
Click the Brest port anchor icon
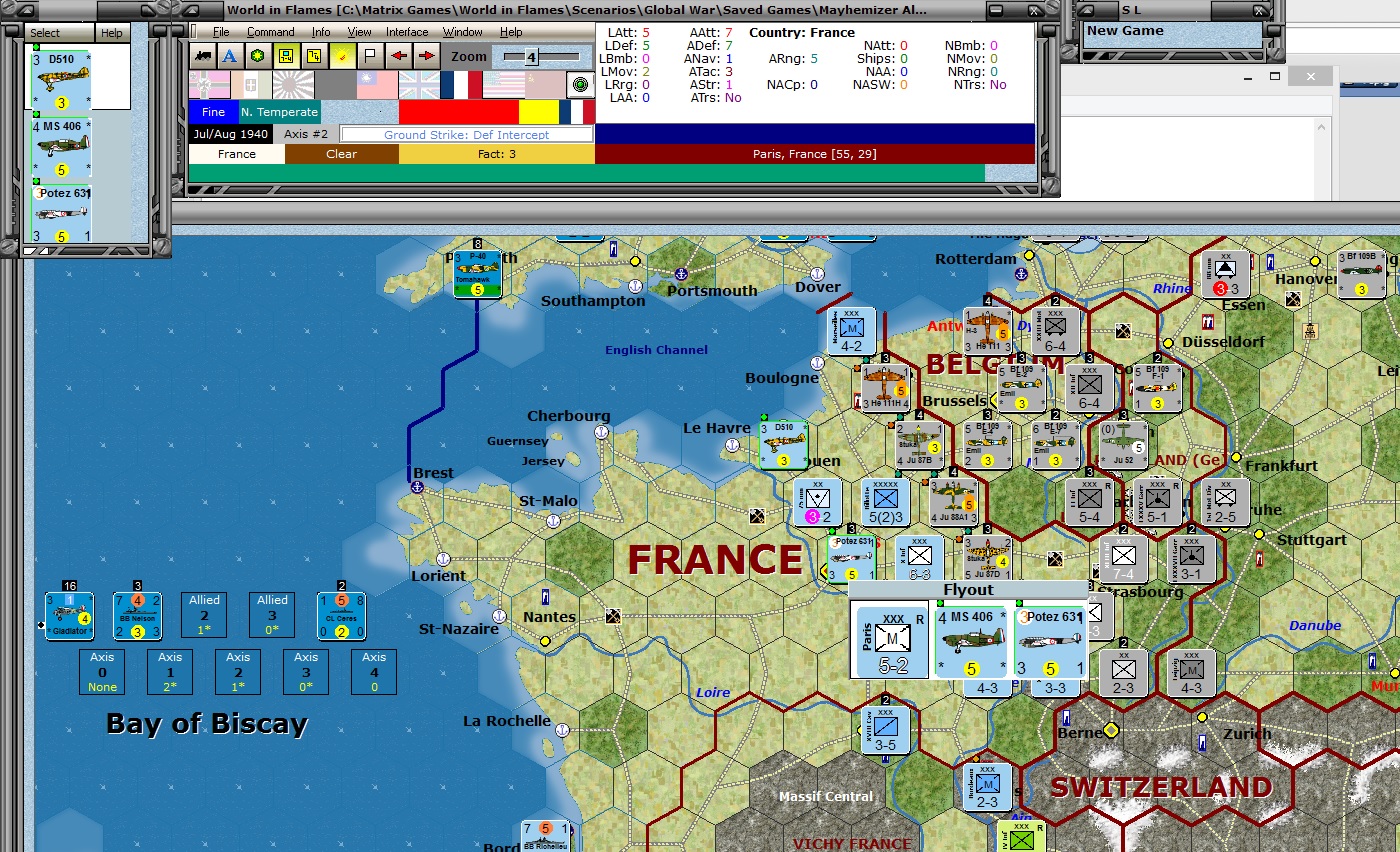click(x=418, y=487)
